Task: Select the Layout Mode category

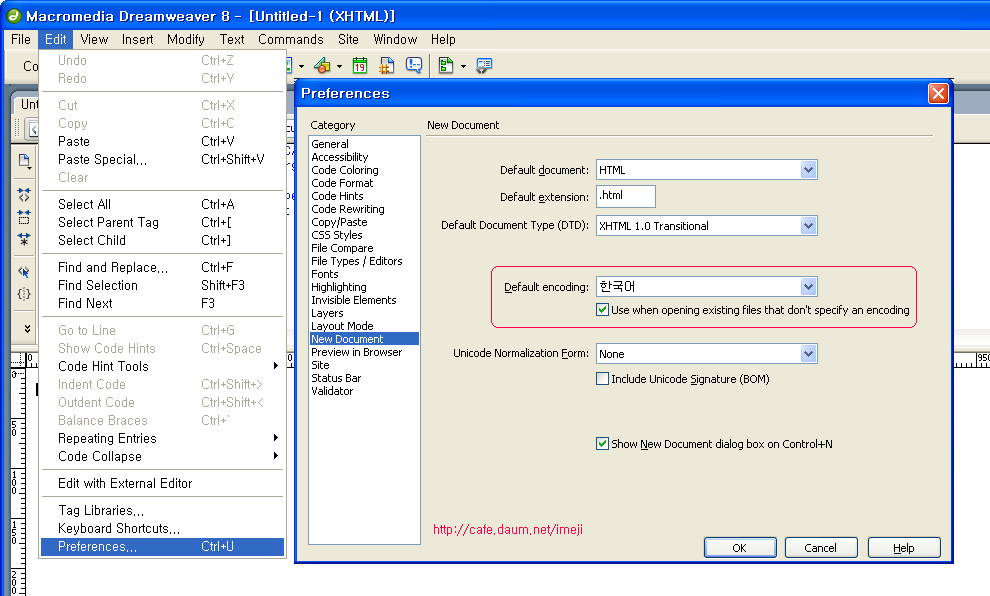Action: (x=342, y=326)
